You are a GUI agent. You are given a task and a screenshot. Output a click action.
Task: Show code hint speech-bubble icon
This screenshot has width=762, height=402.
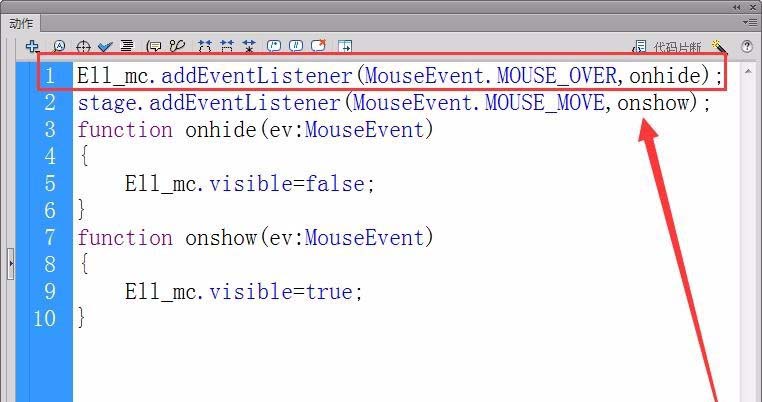[155, 47]
